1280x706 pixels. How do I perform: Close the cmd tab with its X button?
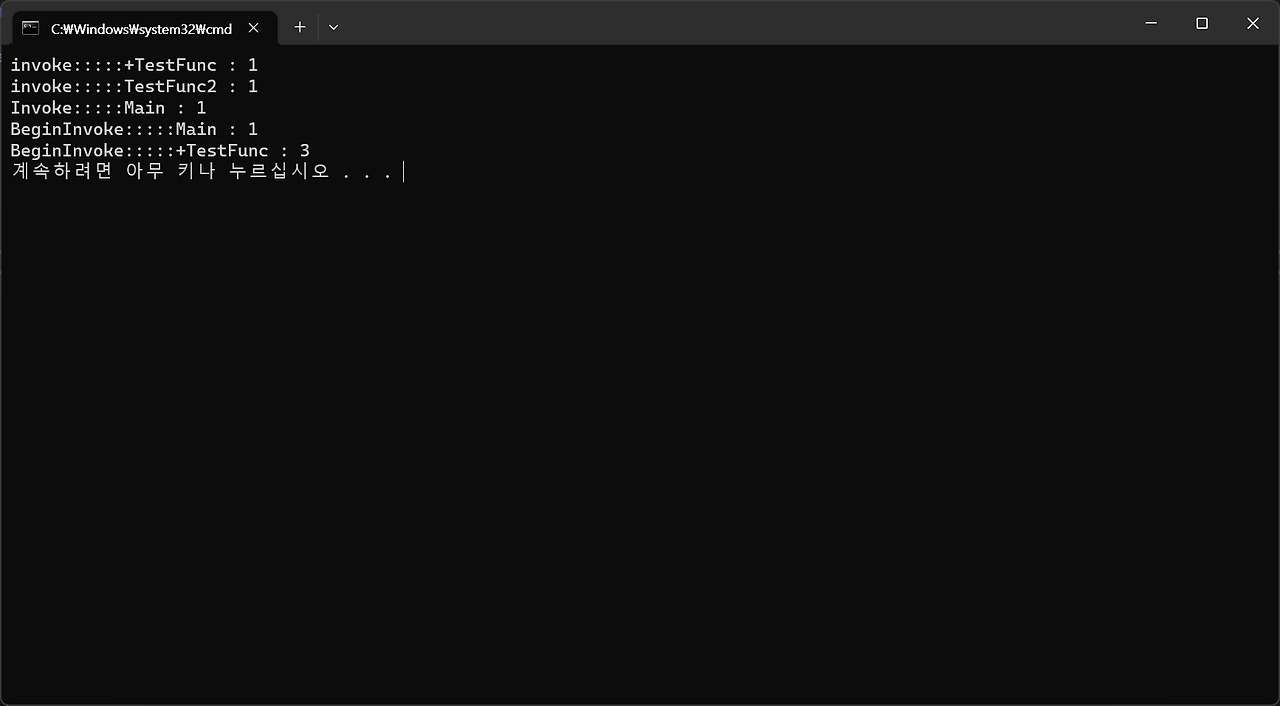tap(254, 28)
